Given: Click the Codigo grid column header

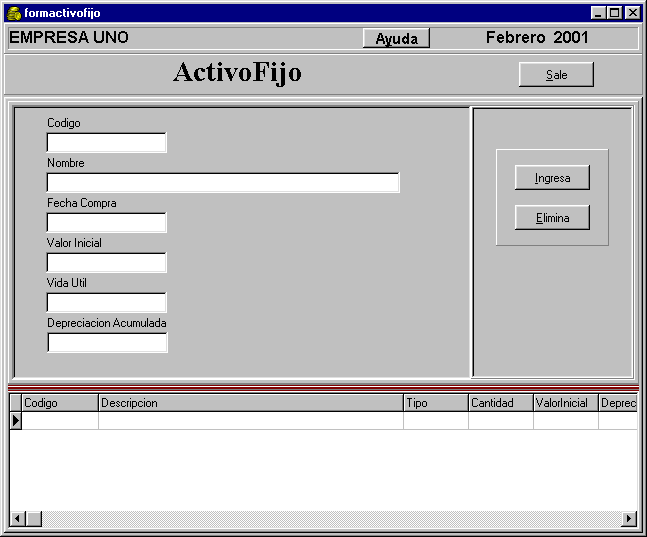Looking at the screenshot, I should click(x=60, y=403).
